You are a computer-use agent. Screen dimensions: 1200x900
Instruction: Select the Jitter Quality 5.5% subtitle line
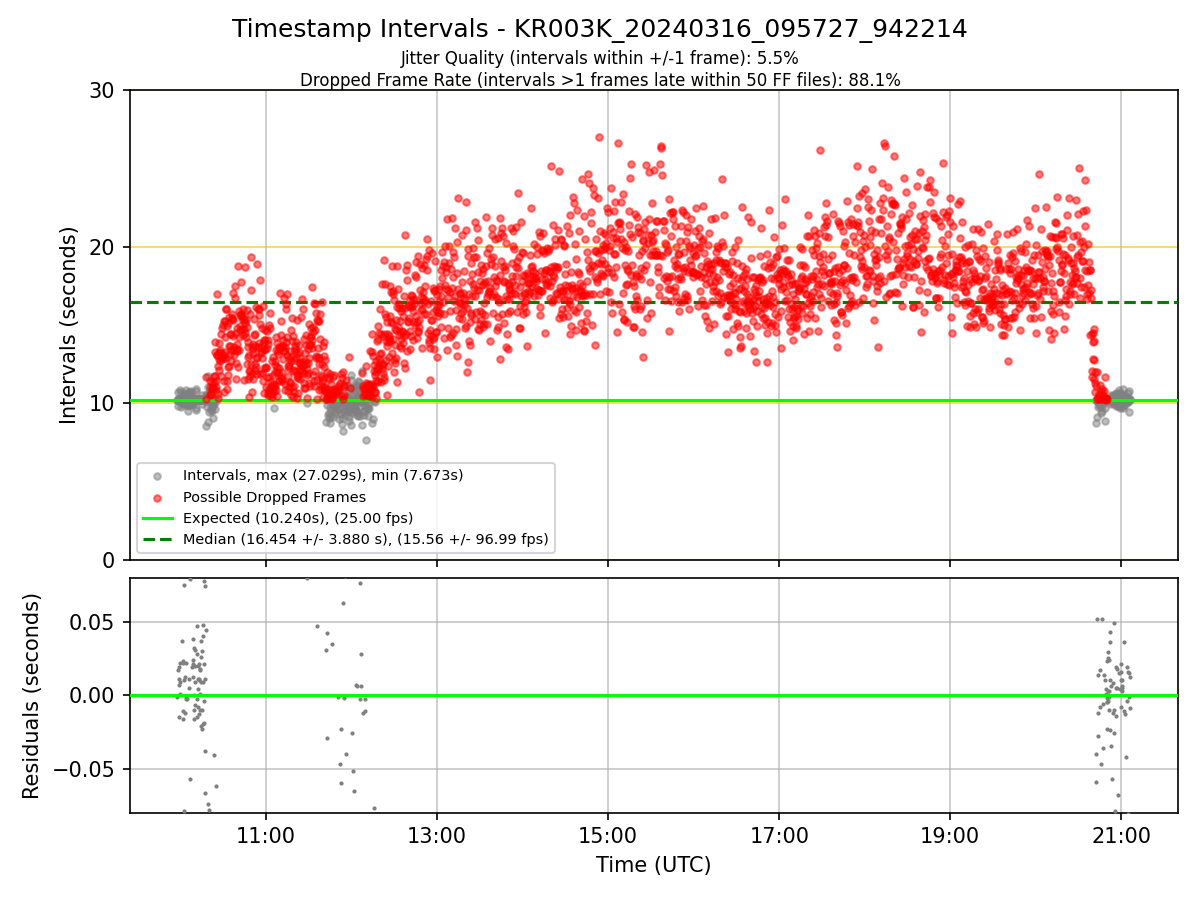600,58
